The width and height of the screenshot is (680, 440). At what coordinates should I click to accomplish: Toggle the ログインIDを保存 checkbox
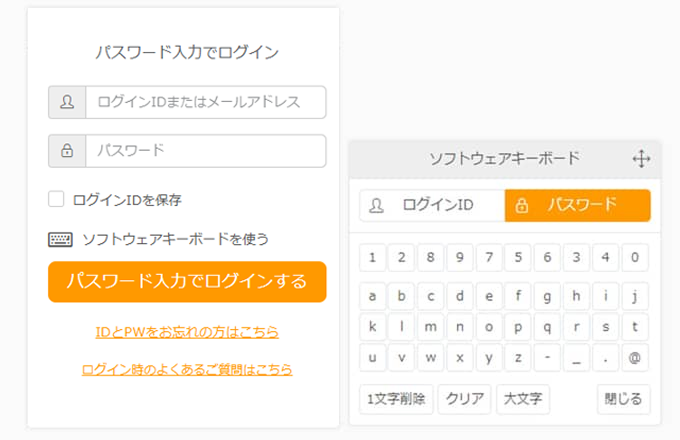coord(57,199)
